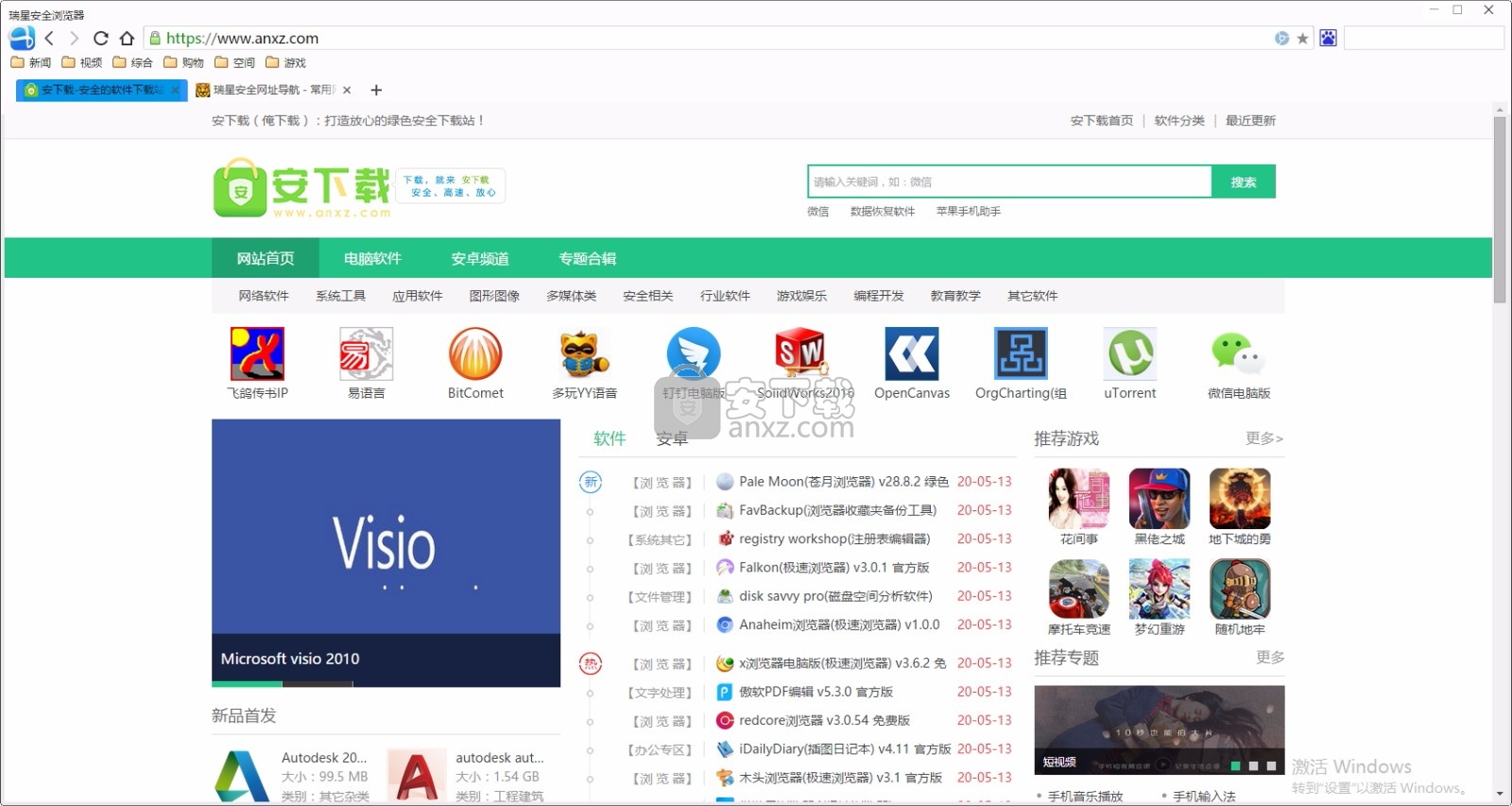1512x806 pixels.
Task: Click 更多 beside 推荐专题
Action: (x=1270, y=657)
